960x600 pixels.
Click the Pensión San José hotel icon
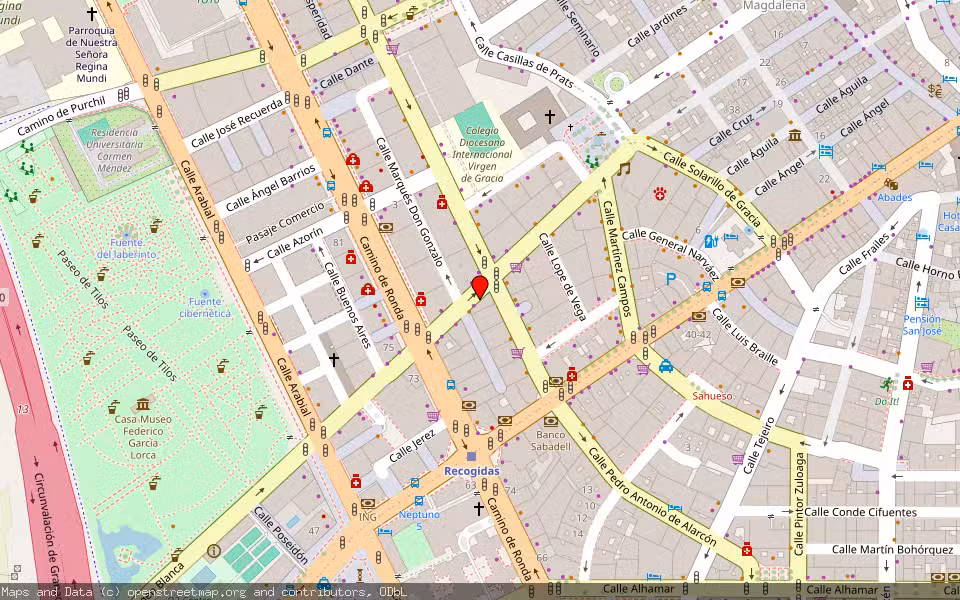pyautogui.click(x=921, y=302)
